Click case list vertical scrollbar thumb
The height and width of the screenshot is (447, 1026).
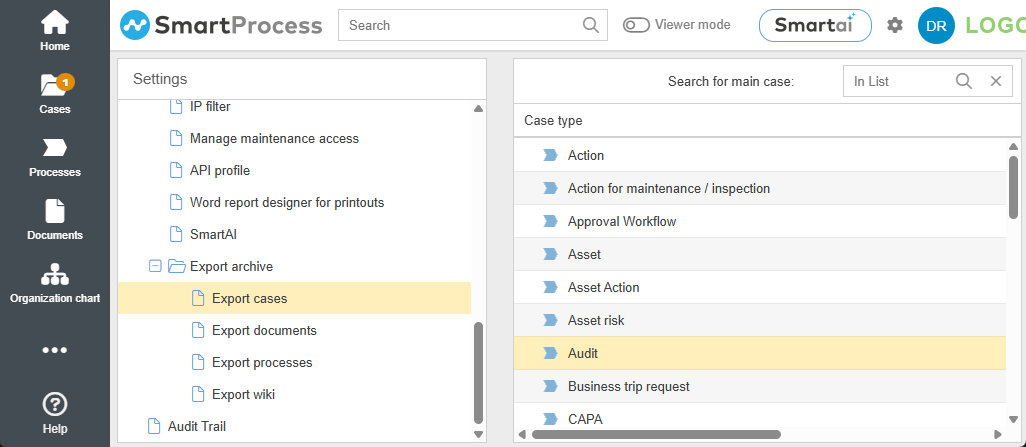(x=1014, y=187)
